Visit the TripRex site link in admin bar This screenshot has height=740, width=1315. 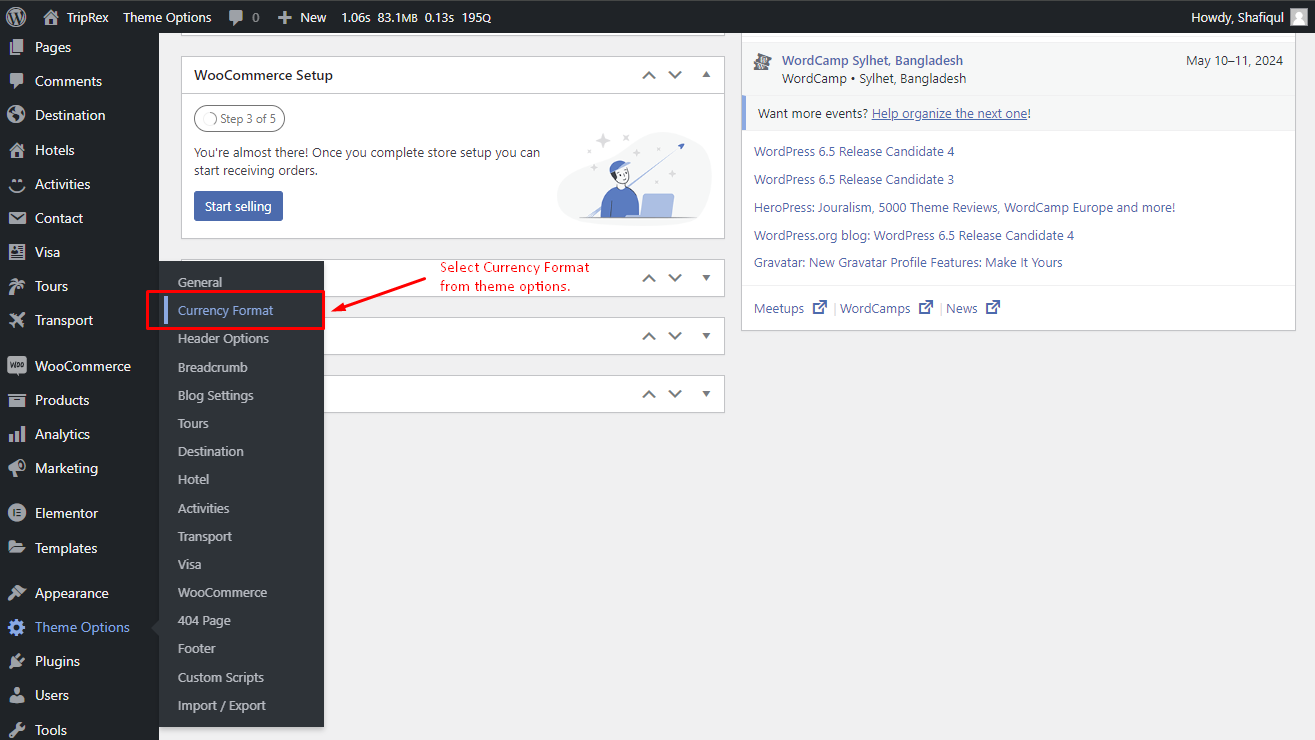76,17
